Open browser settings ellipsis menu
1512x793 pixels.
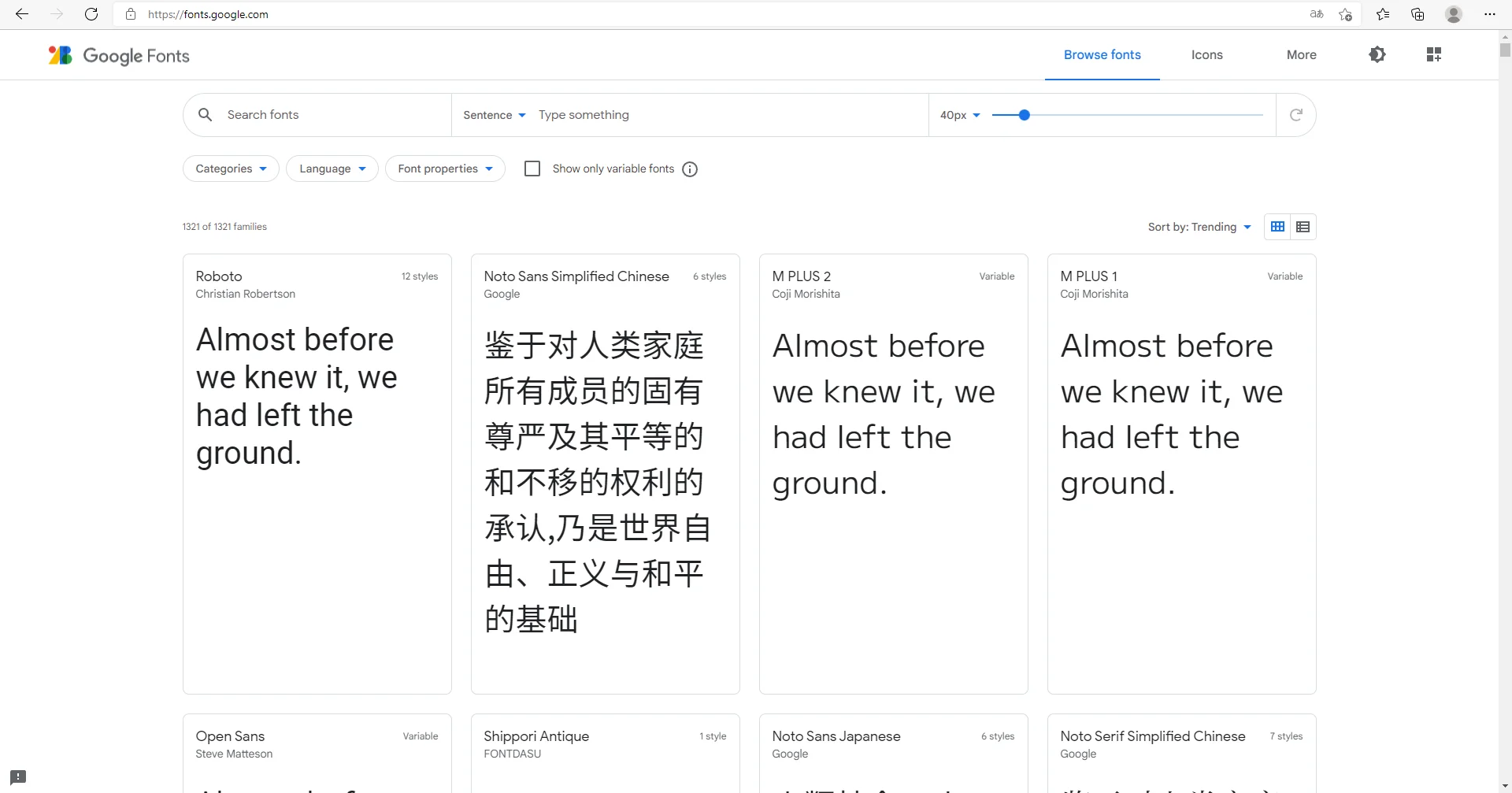(1490, 14)
